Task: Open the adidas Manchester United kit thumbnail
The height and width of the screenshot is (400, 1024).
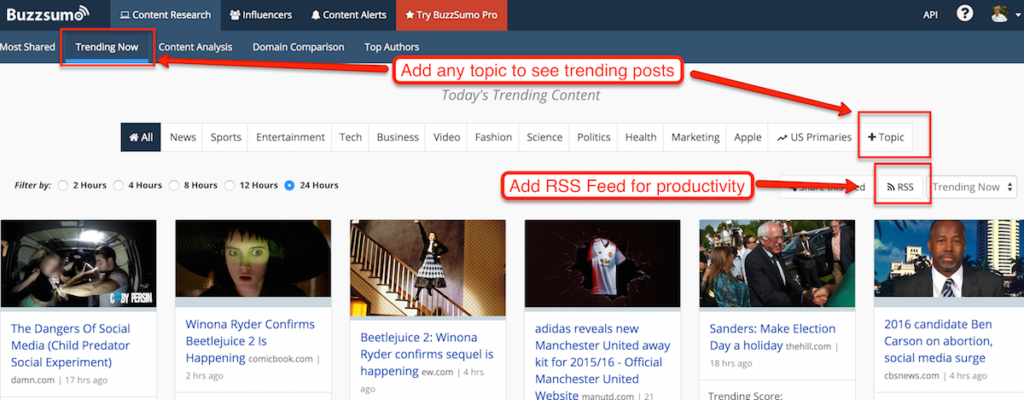Action: click(x=603, y=263)
